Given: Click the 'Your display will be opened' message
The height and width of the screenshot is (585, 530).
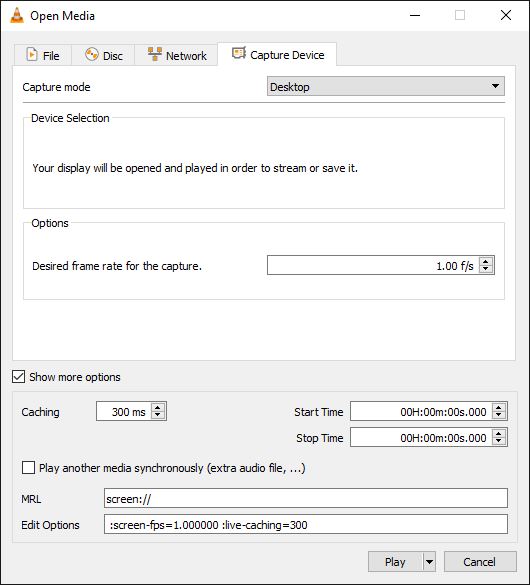Looking at the screenshot, I should [x=195, y=168].
